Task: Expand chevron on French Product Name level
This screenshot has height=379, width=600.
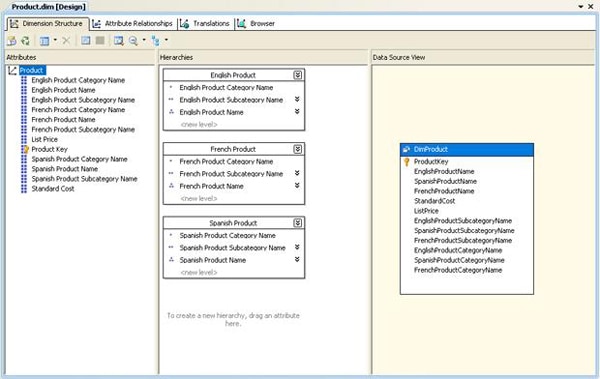Action: click(x=297, y=186)
